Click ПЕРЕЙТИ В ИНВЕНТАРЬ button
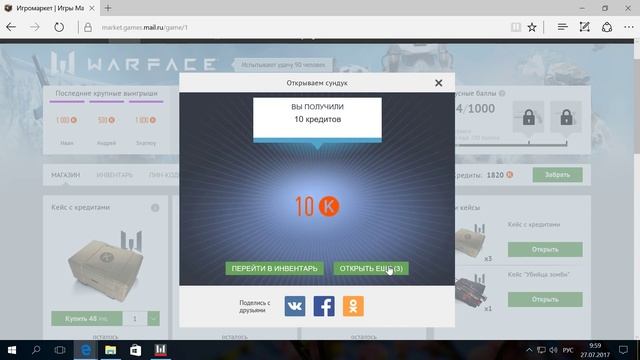This screenshot has width=640, height=360. [x=274, y=268]
